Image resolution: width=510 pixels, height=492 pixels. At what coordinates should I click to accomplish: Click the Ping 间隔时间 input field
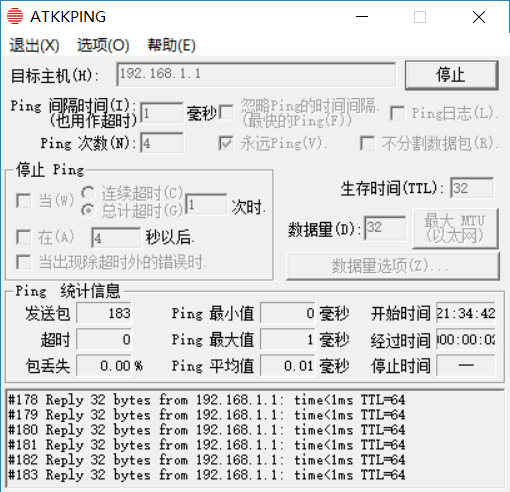(162, 113)
